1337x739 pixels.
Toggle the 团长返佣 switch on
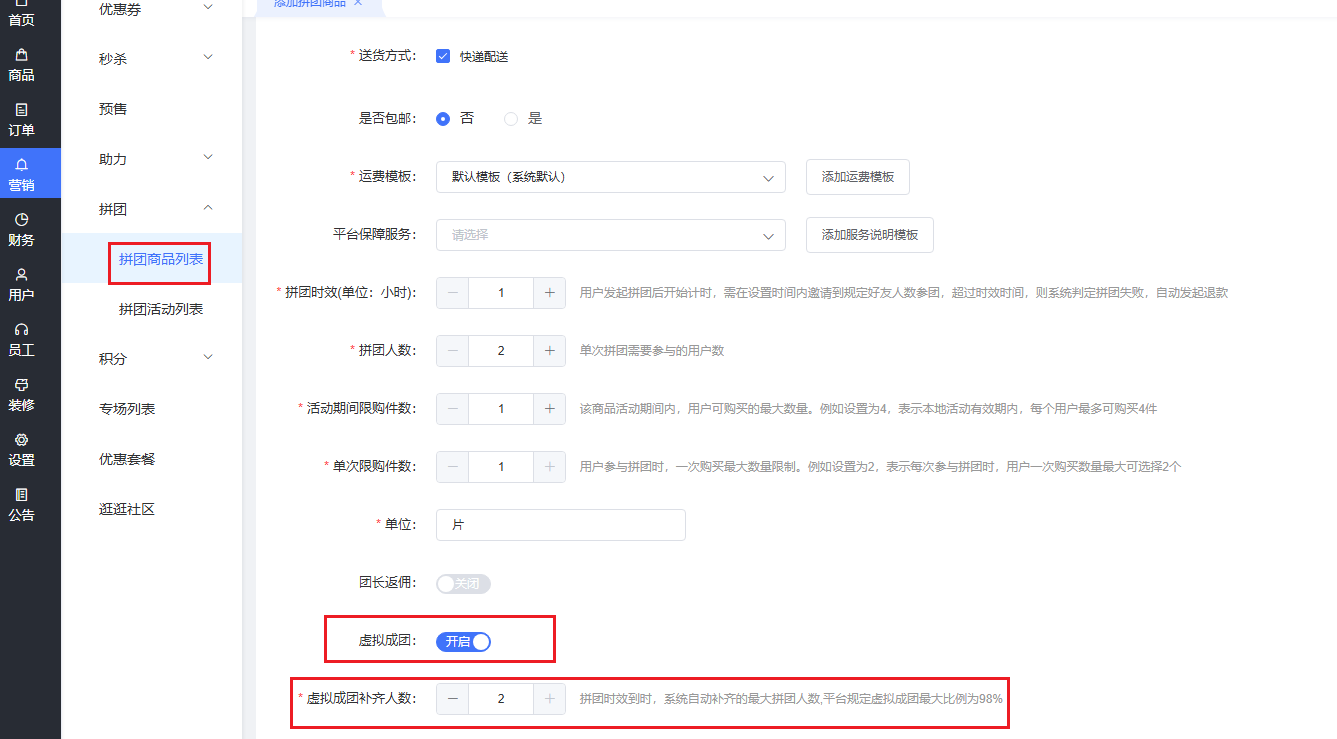coord(463,584)
